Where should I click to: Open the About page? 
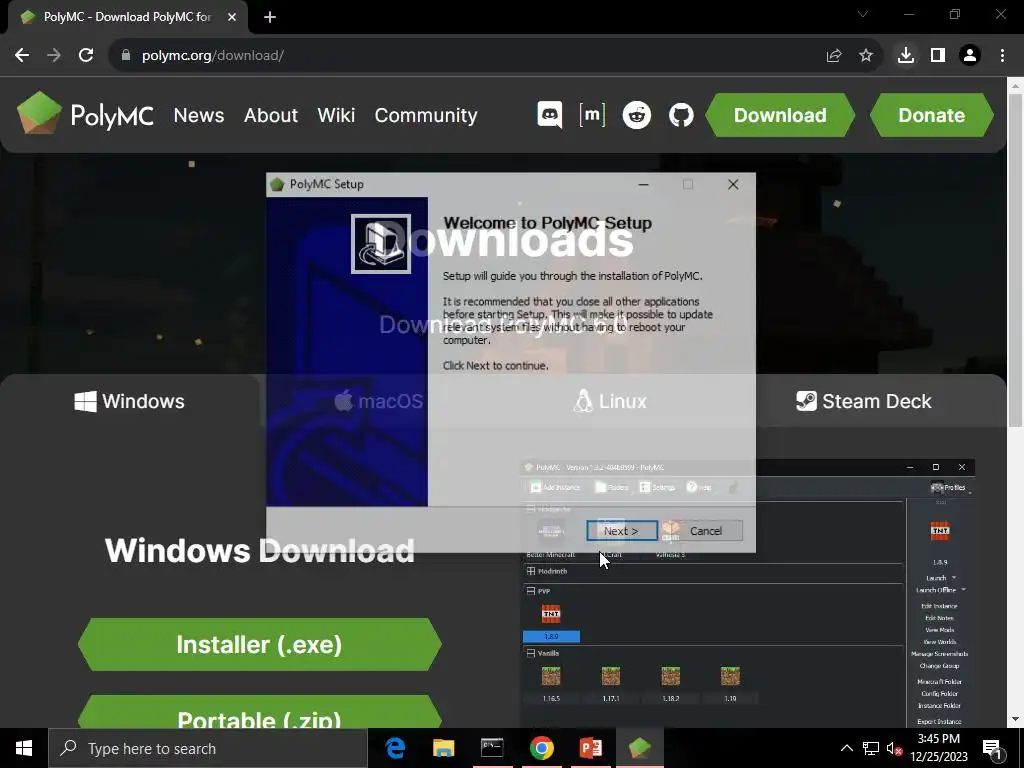[x=270, y=115]
